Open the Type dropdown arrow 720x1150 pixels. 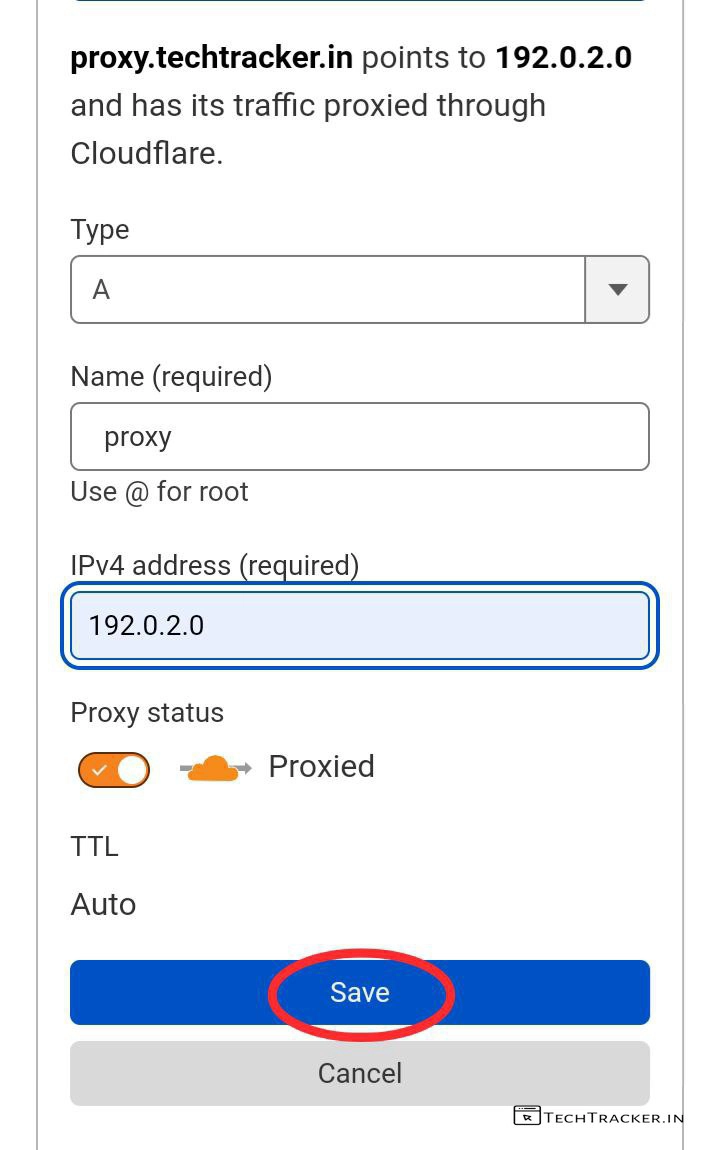click(617, 290)
